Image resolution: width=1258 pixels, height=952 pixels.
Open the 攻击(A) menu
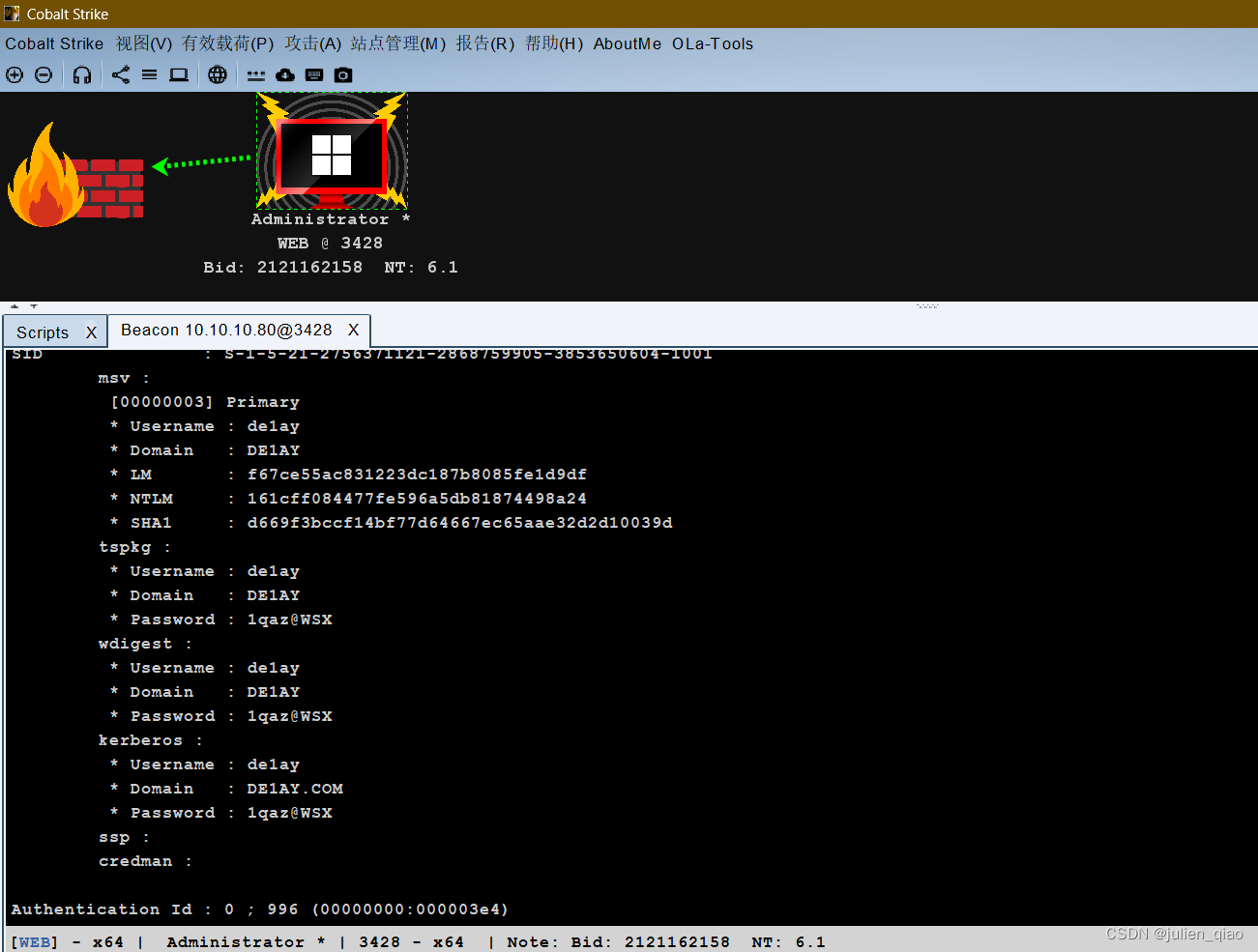click(313, 43)
